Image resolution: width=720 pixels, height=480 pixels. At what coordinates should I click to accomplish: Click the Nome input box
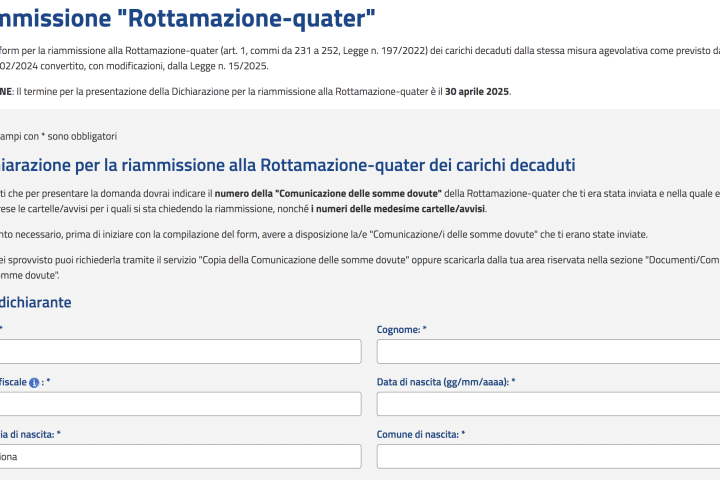[x=180, y=351]
